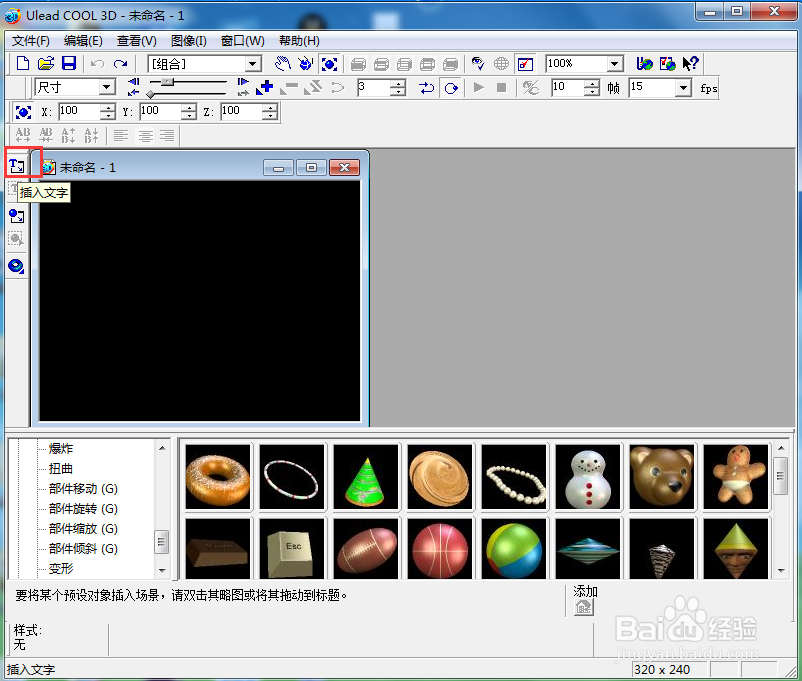Add a key frame with plus icon
This screenshot has height=681, width=802.
(264, 87)
